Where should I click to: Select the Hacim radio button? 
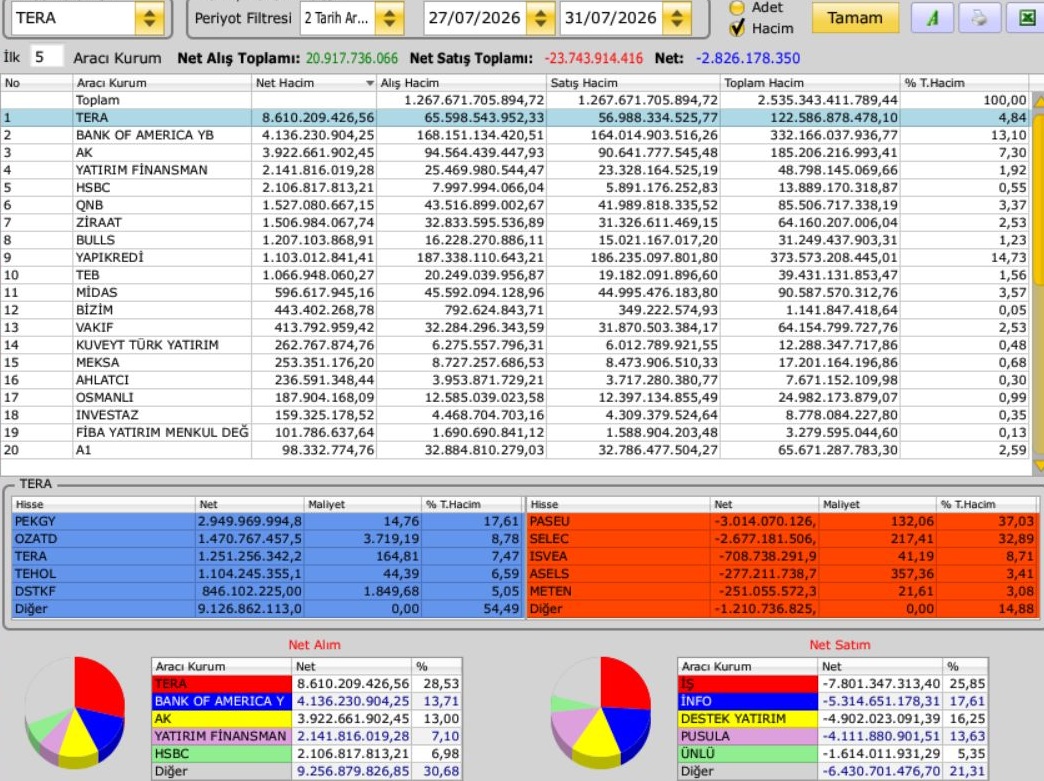click(737, 28)
